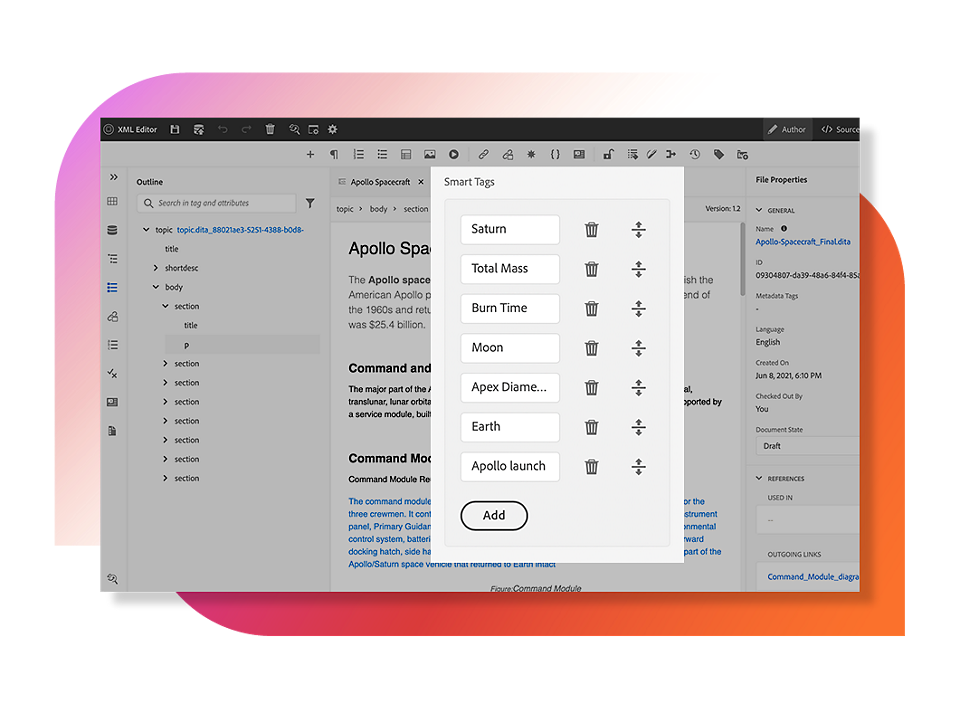Collapse the topic tree node

coord(146,230)
